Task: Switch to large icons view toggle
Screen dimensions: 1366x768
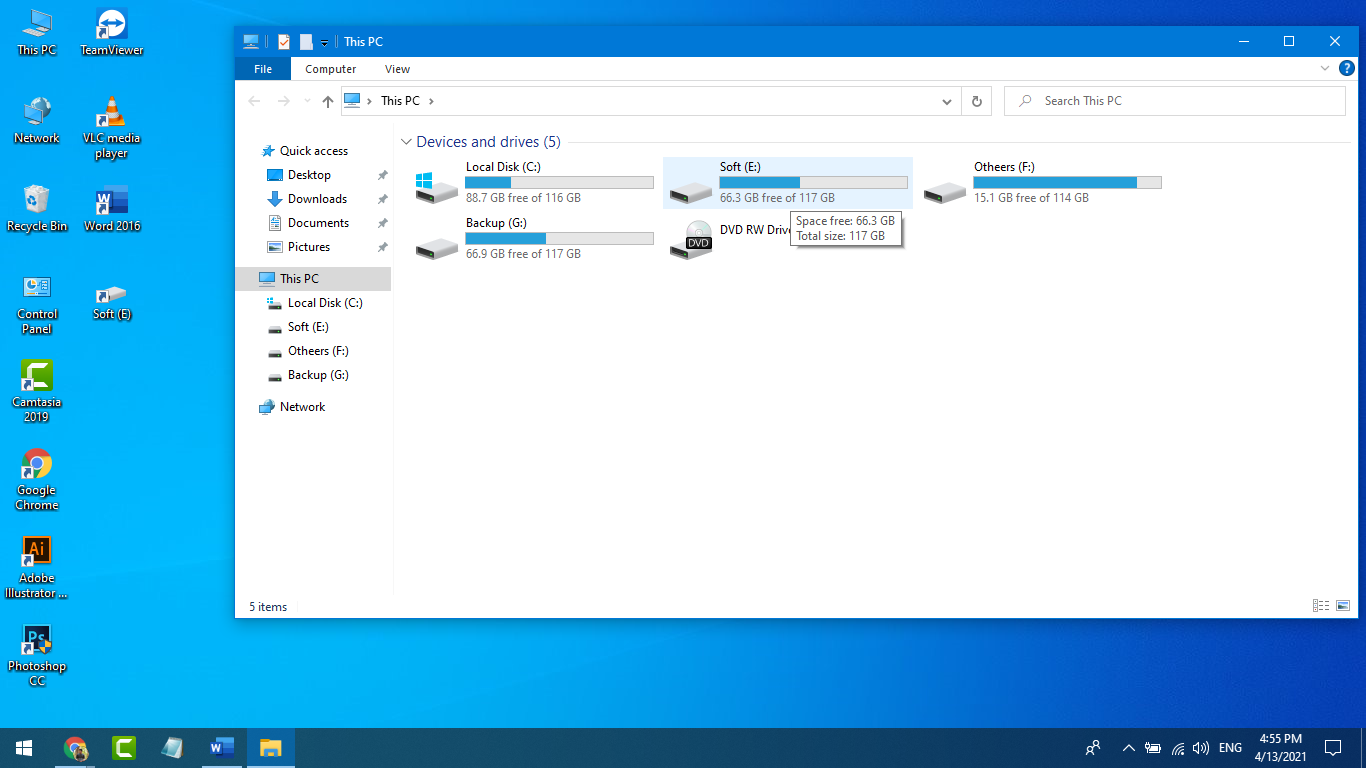Action: click(1343, 606)
